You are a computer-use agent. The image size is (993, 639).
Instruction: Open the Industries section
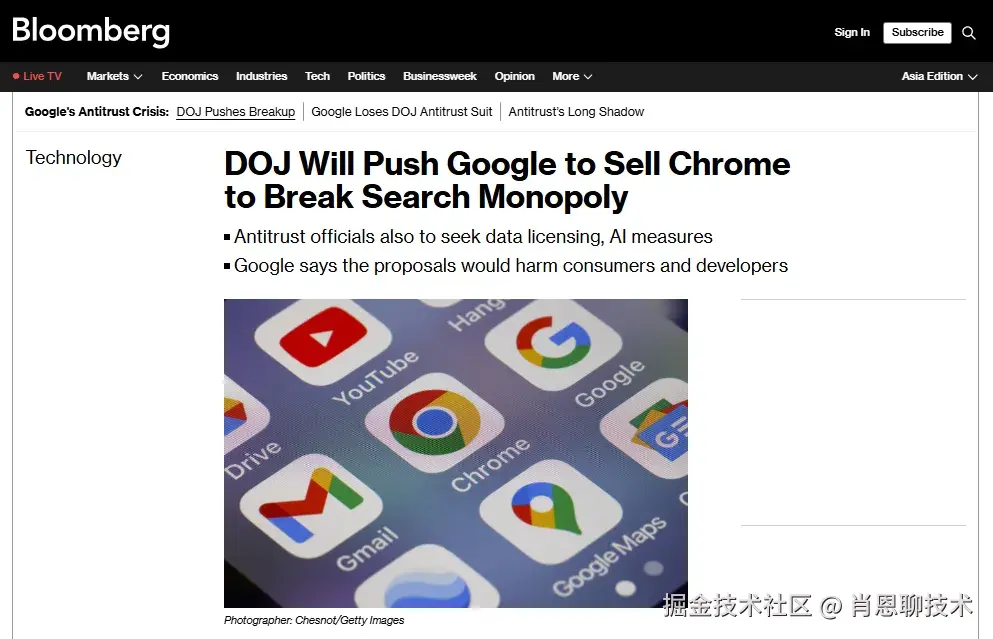[262, 76]
